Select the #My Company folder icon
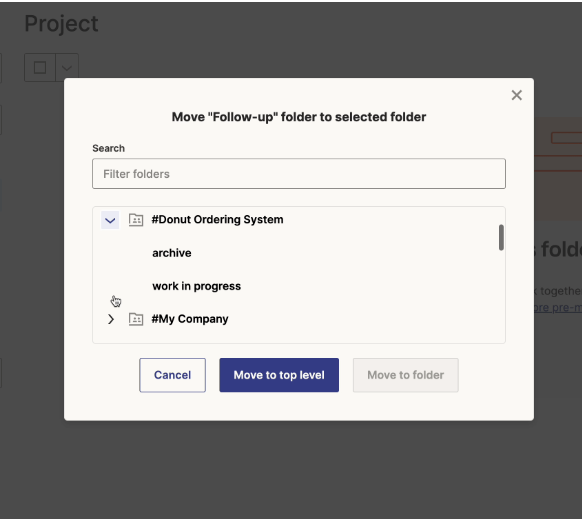This screenshot has width=582, height=519. (x=136, y=319)
